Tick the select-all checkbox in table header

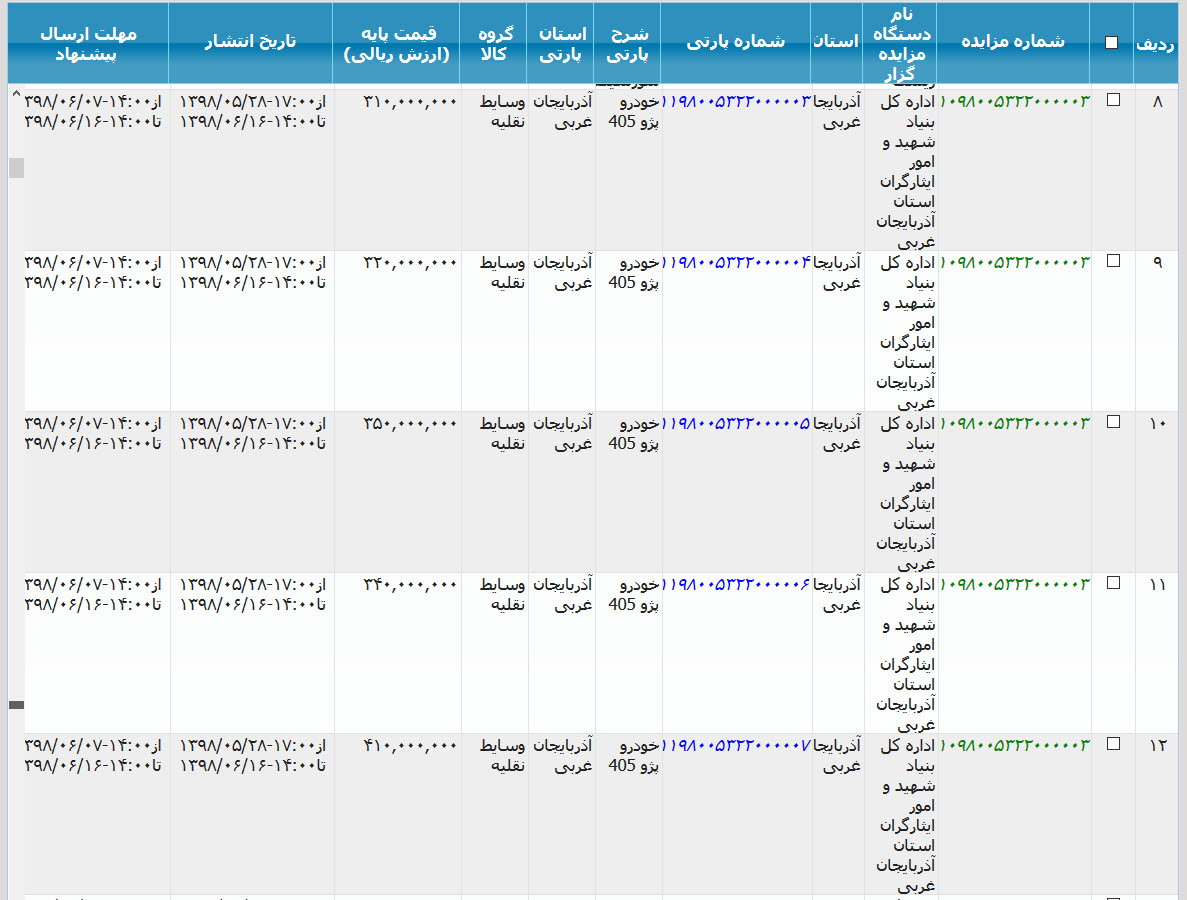click(1112, 42)
